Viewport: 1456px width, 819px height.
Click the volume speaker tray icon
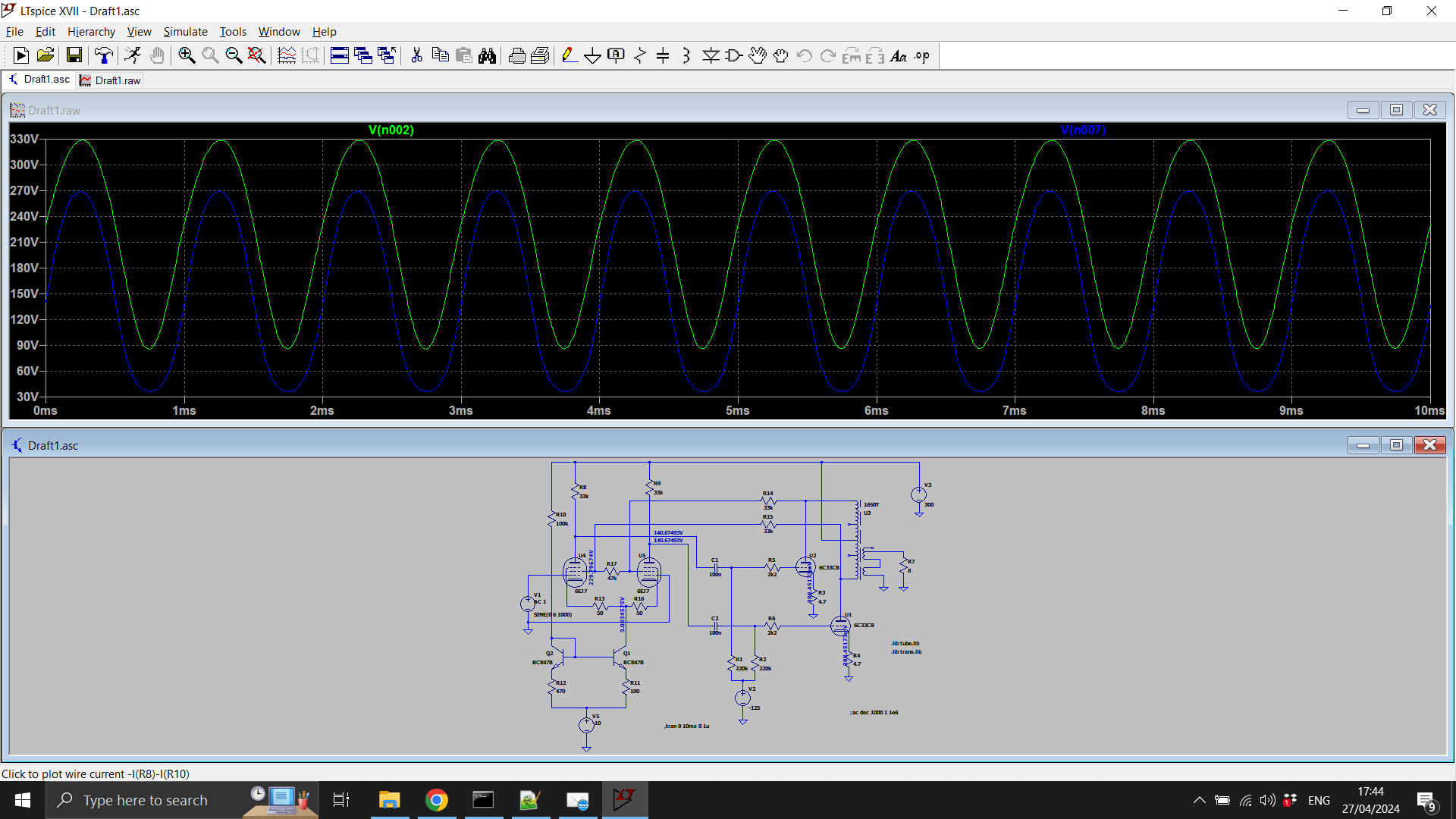point(1267,800)
